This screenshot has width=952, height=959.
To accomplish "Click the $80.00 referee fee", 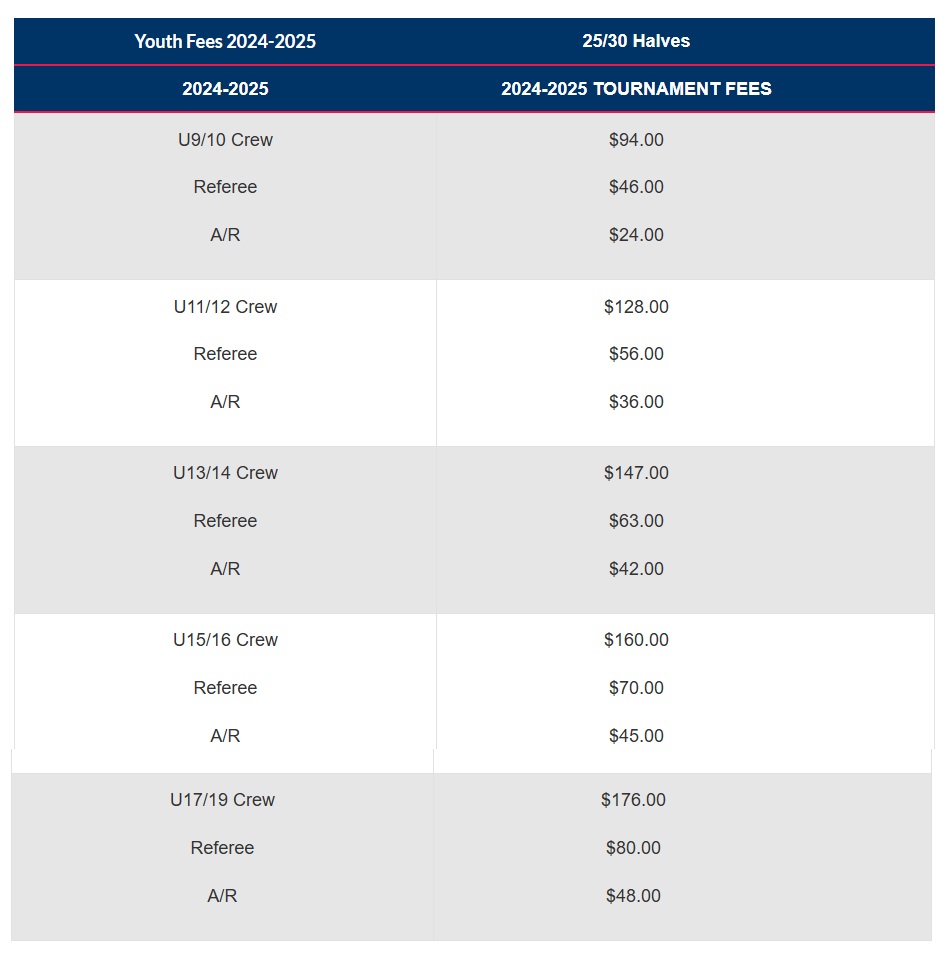I will [x=633, y=848].
